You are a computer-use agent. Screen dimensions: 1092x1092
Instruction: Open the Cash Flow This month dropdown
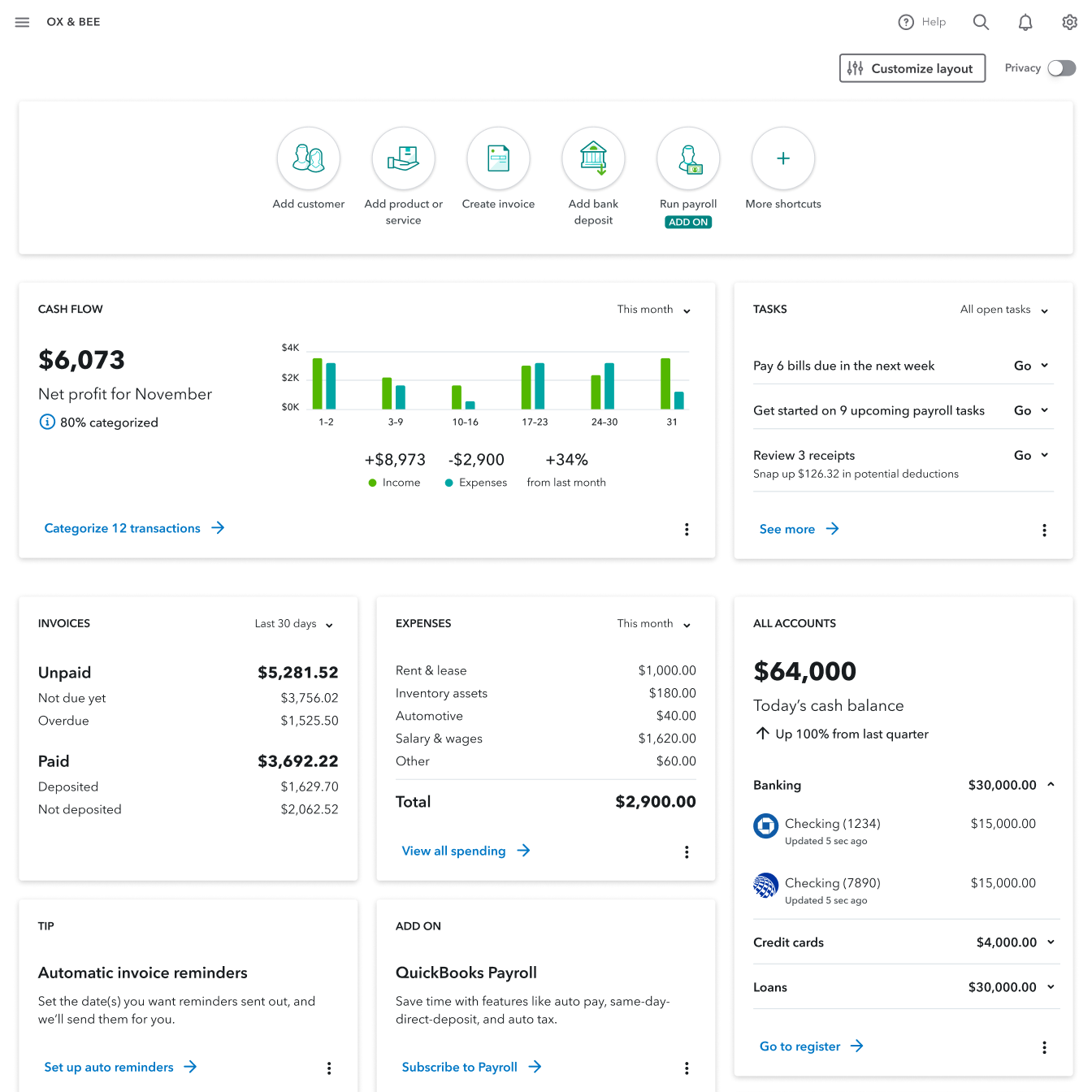[x=654, y=310]
